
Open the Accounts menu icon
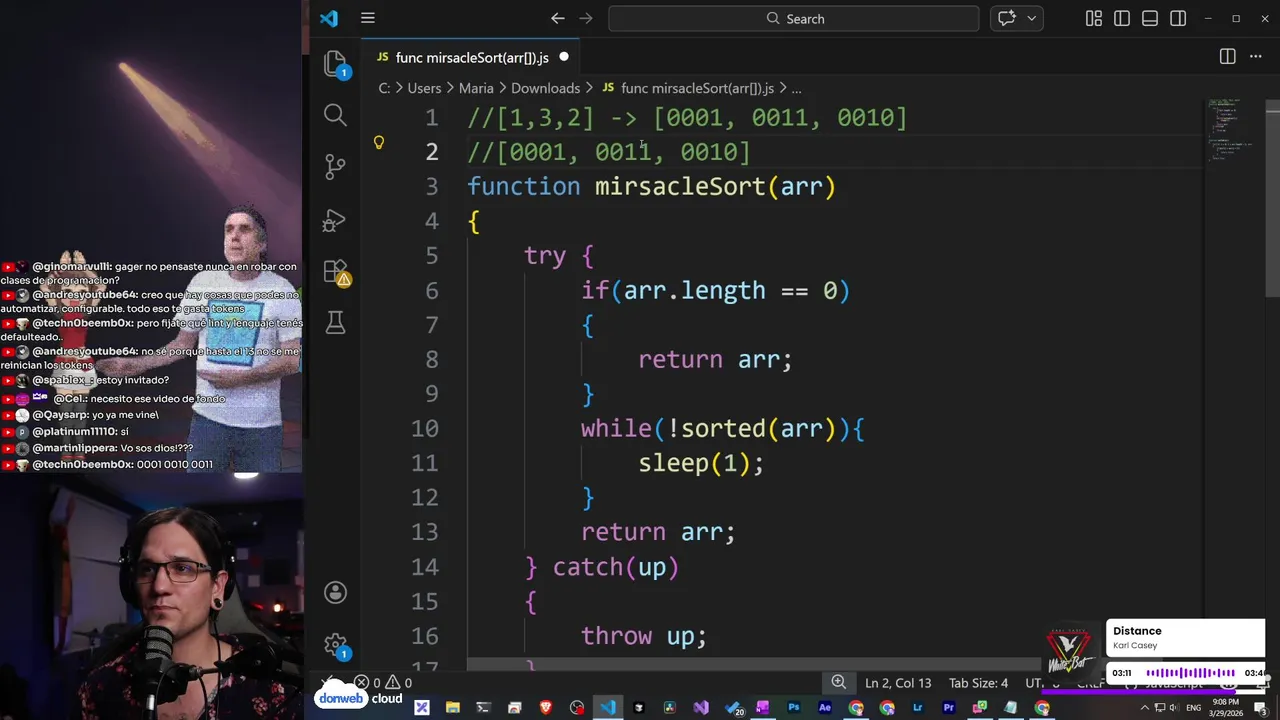tap(335, 592)
